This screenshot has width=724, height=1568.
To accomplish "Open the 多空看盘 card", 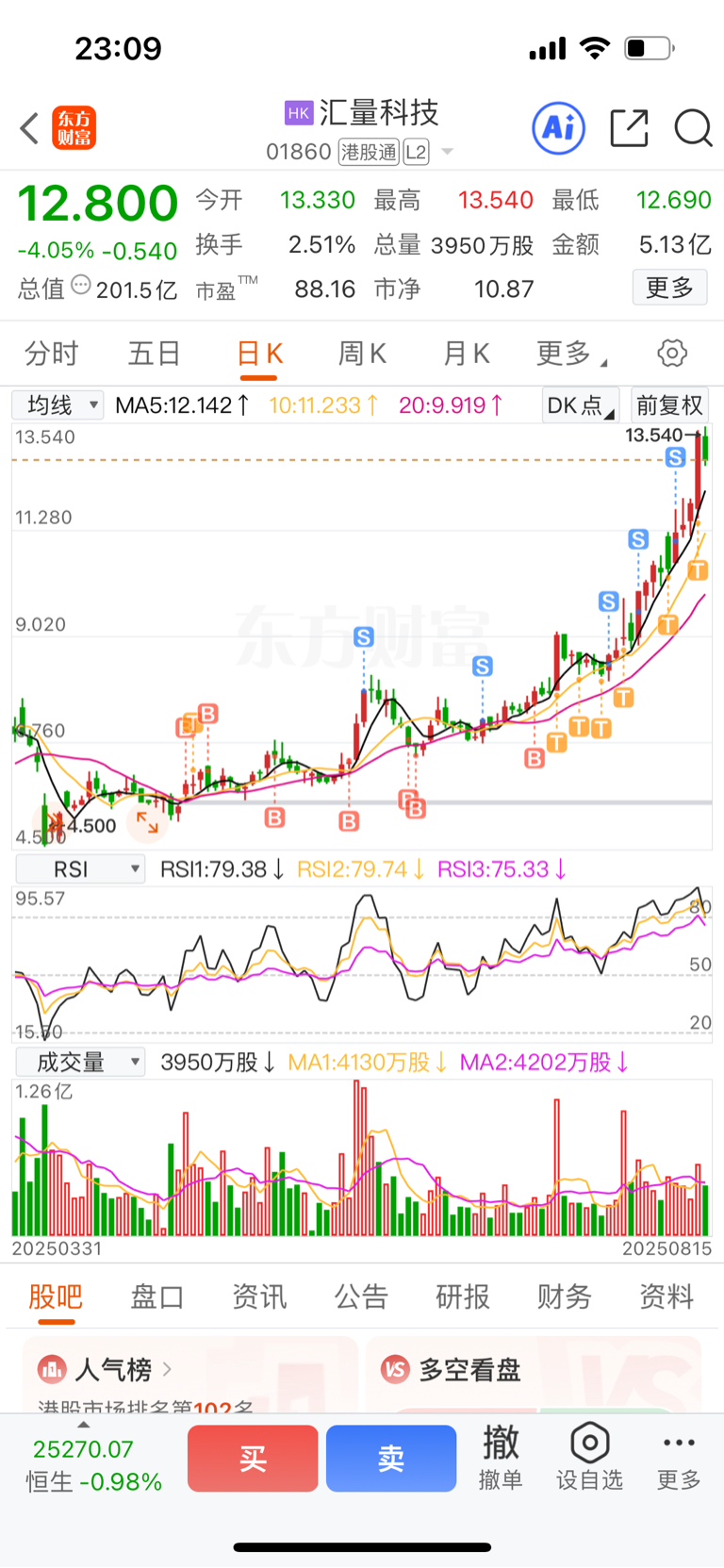I will click(x=534, y=1375).
